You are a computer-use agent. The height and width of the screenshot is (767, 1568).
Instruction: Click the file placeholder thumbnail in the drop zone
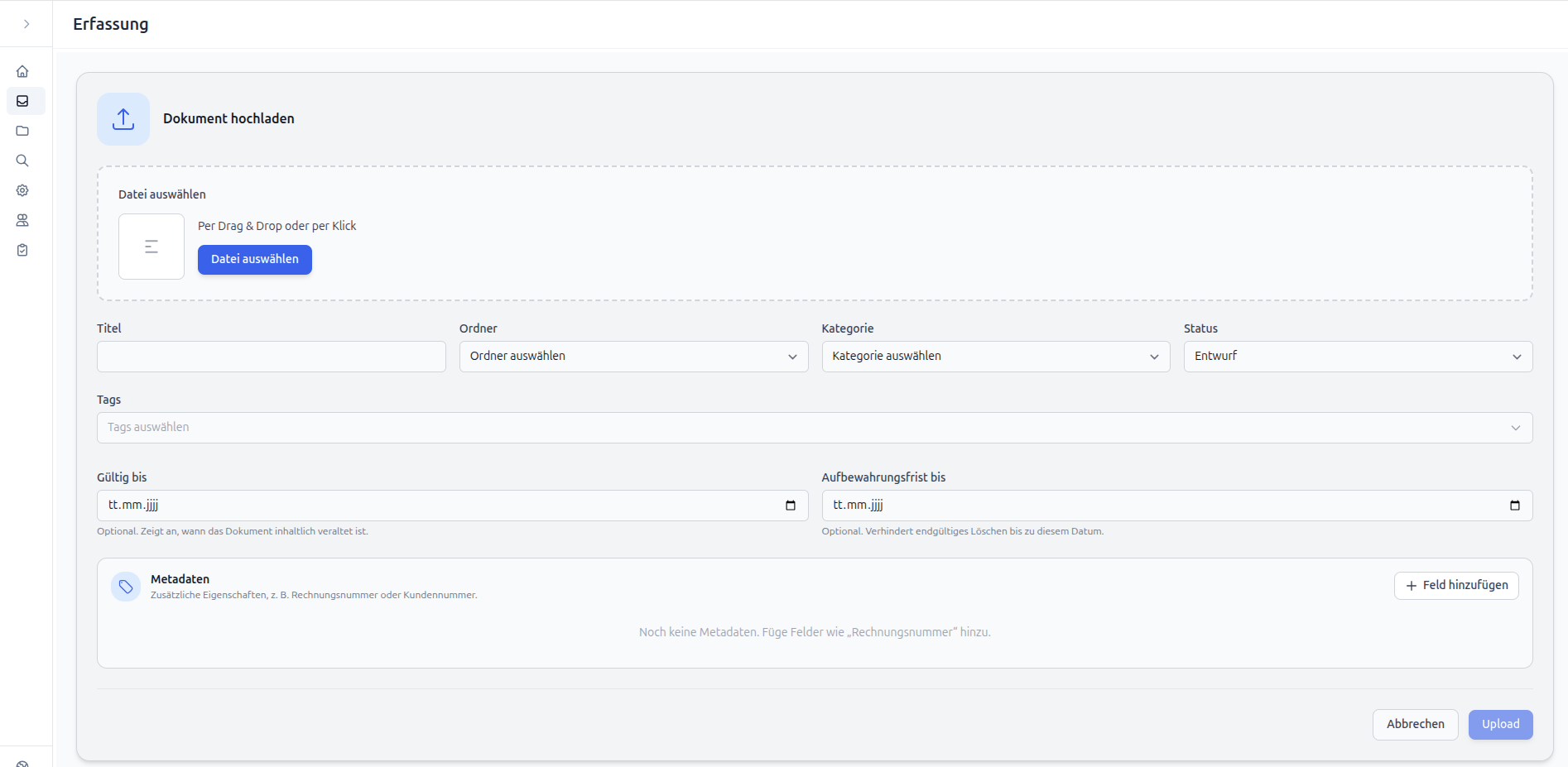152,247
